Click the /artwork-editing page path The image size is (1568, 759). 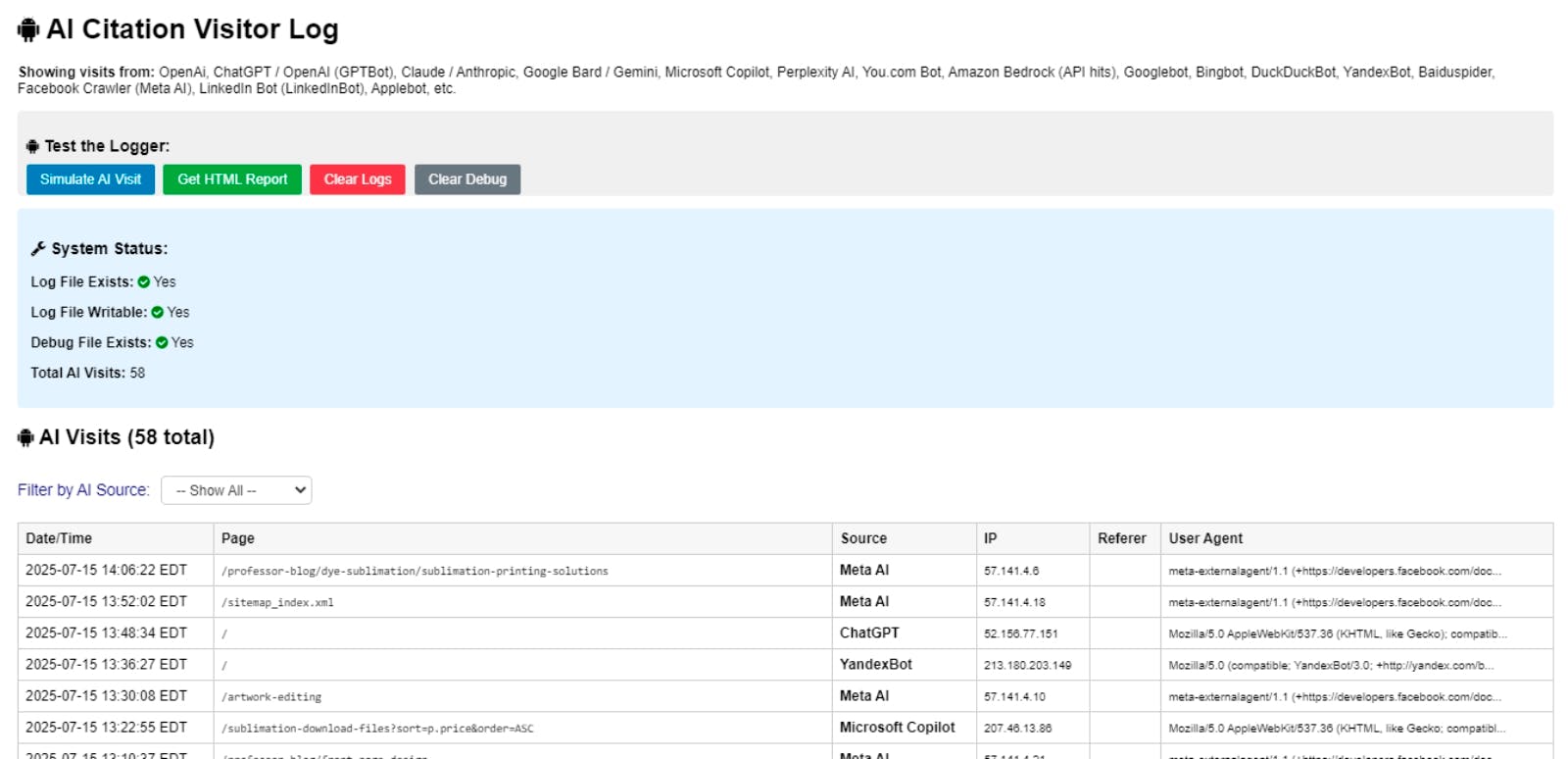pos(271,697)
